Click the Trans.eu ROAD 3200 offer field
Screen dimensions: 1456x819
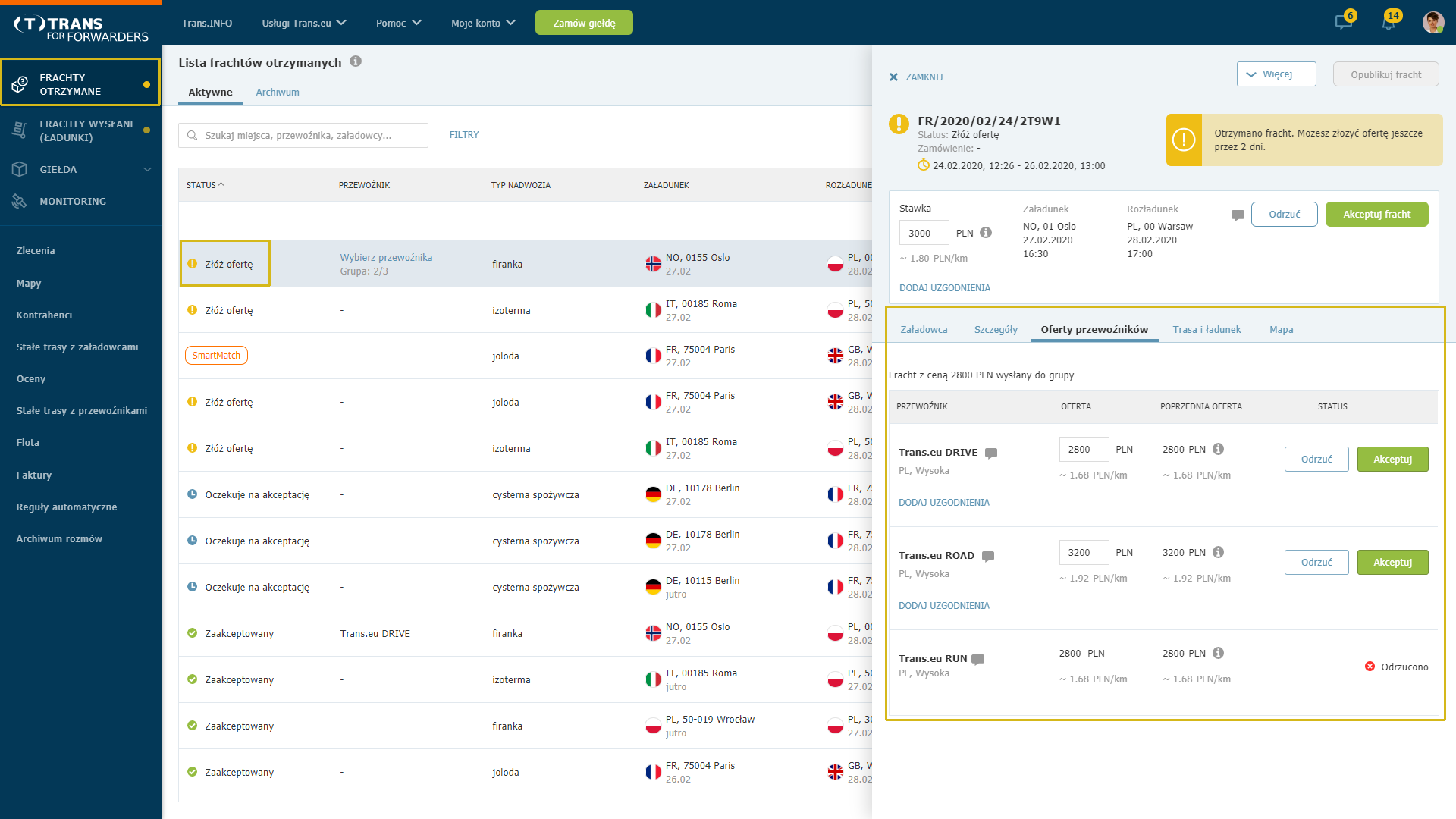pos(1084,552)
